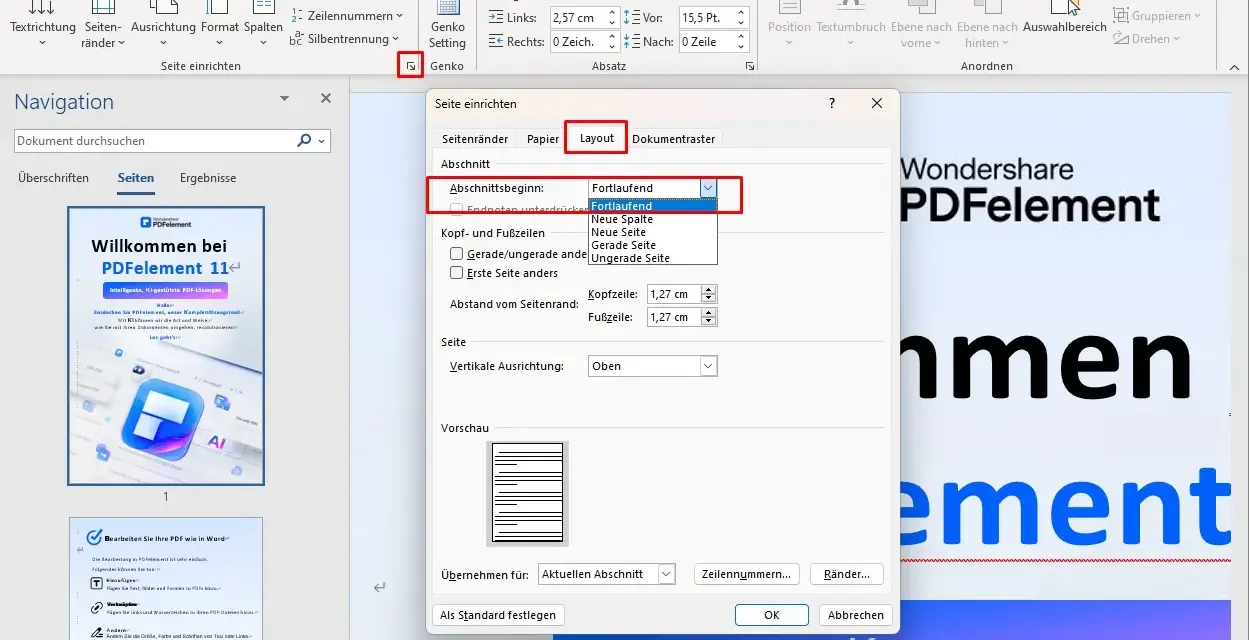Toggle Erste Seite anders checkbox
Image resolution: width=1249 pixels, height=640 pixels.
pyautogui.click(x=457, y=272)
